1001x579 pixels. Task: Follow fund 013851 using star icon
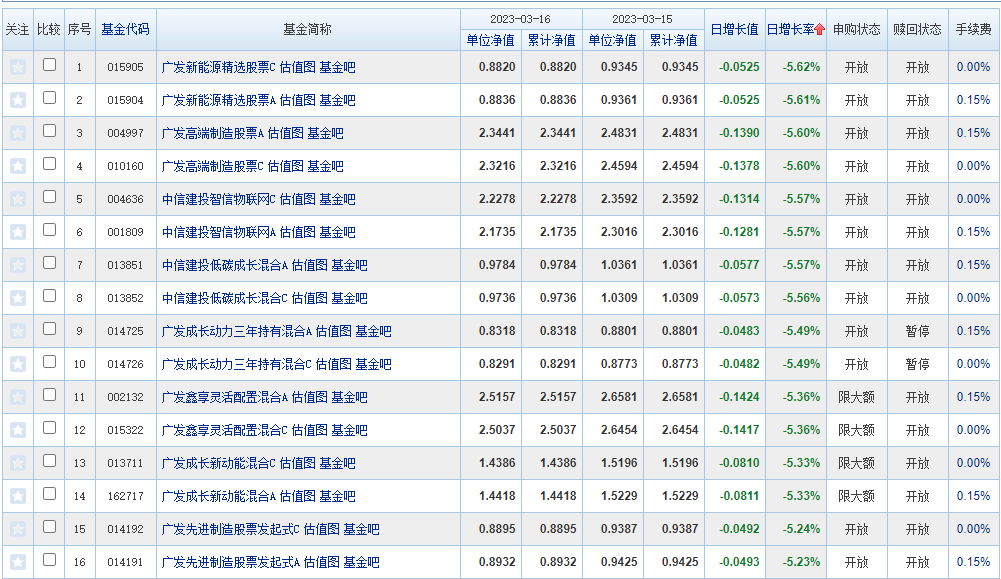pos(18,265)
